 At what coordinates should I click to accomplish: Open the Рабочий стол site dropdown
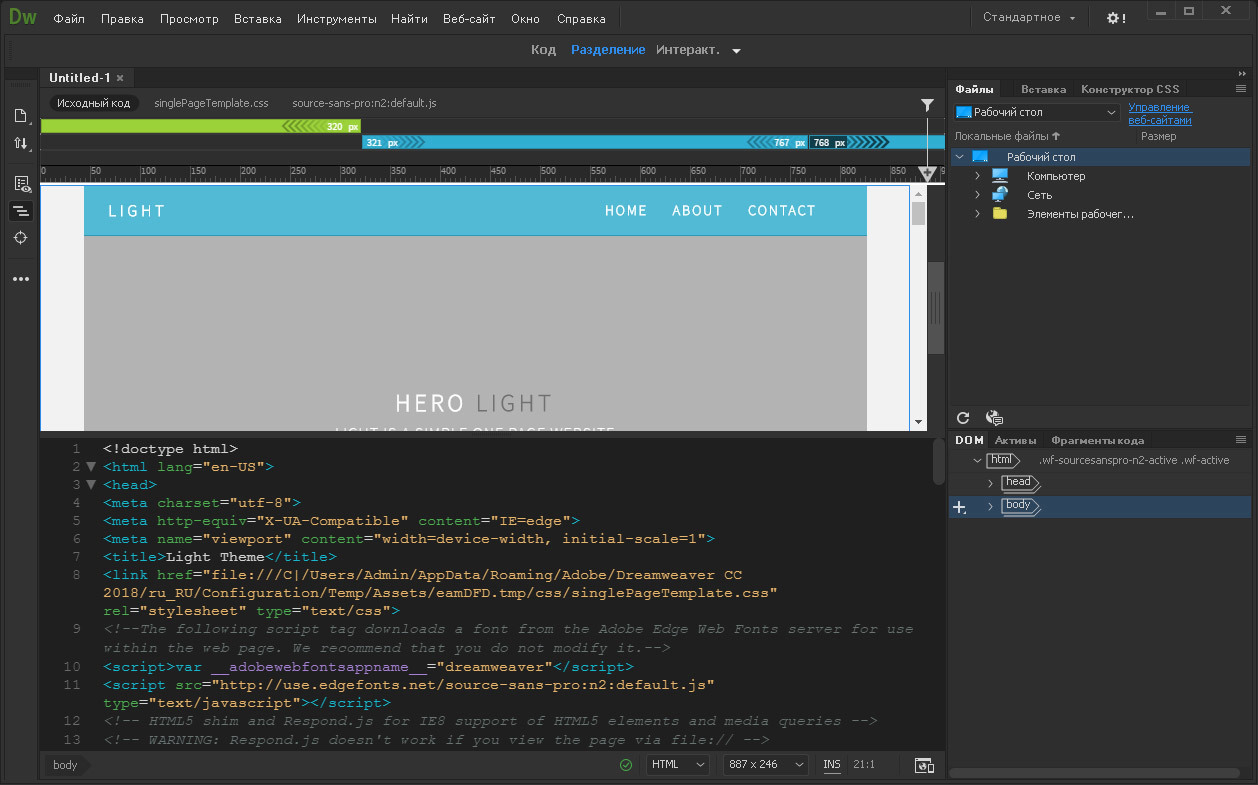[1037, 113]
